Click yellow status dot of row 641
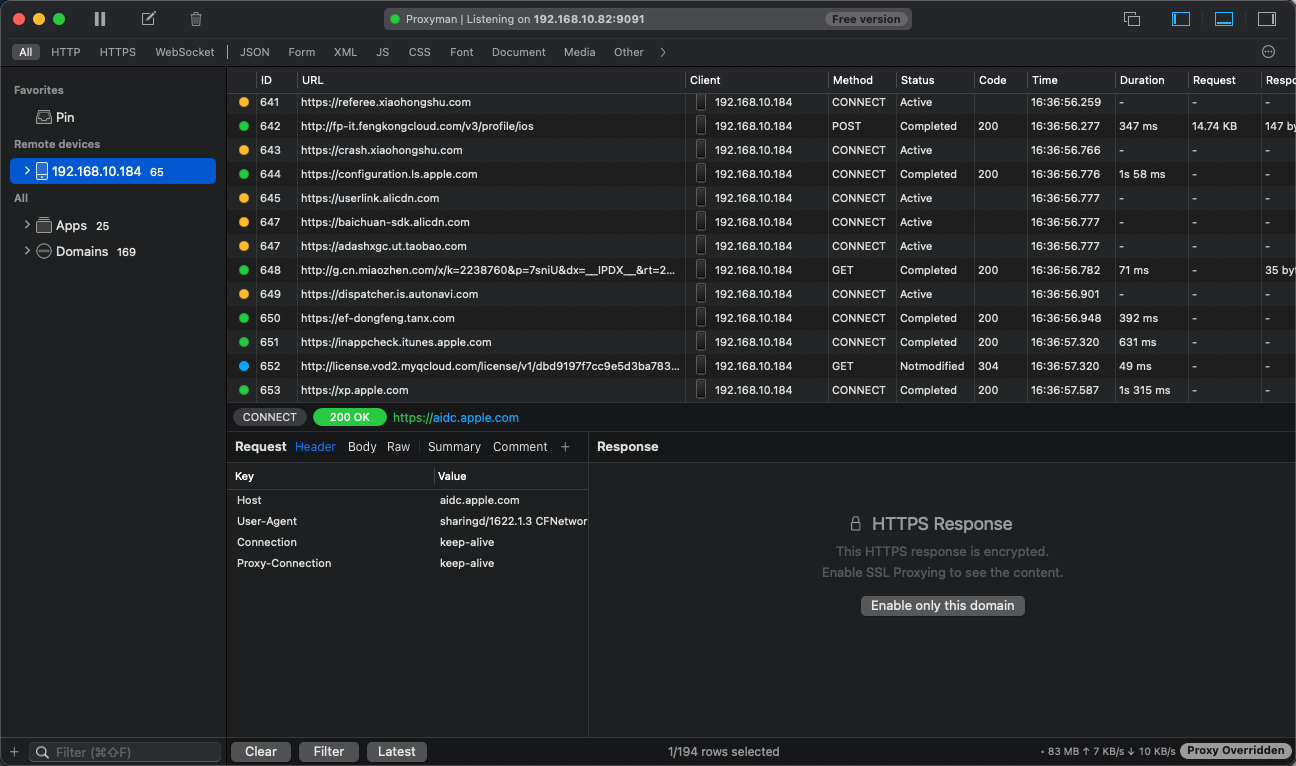This screenshot has width=1296, height=766. (x=244, y=102)
